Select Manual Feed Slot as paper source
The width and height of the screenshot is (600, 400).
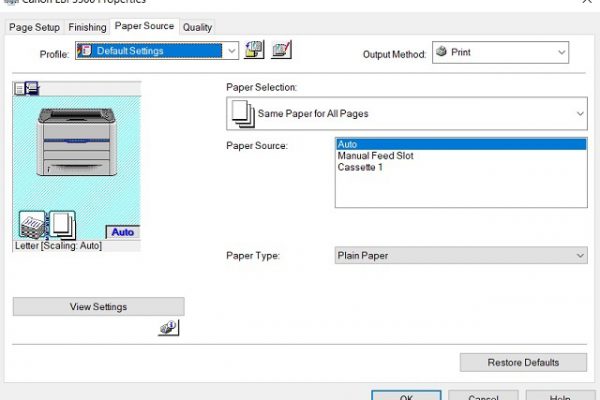tap(375, 156)
